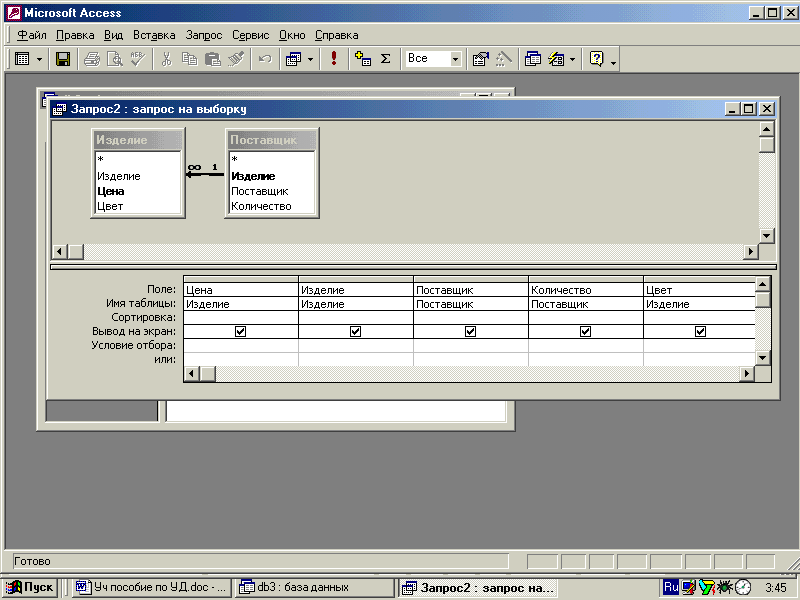
Task: Open the Файл menu
Action: pyautogui.click(x=32, y=35)
